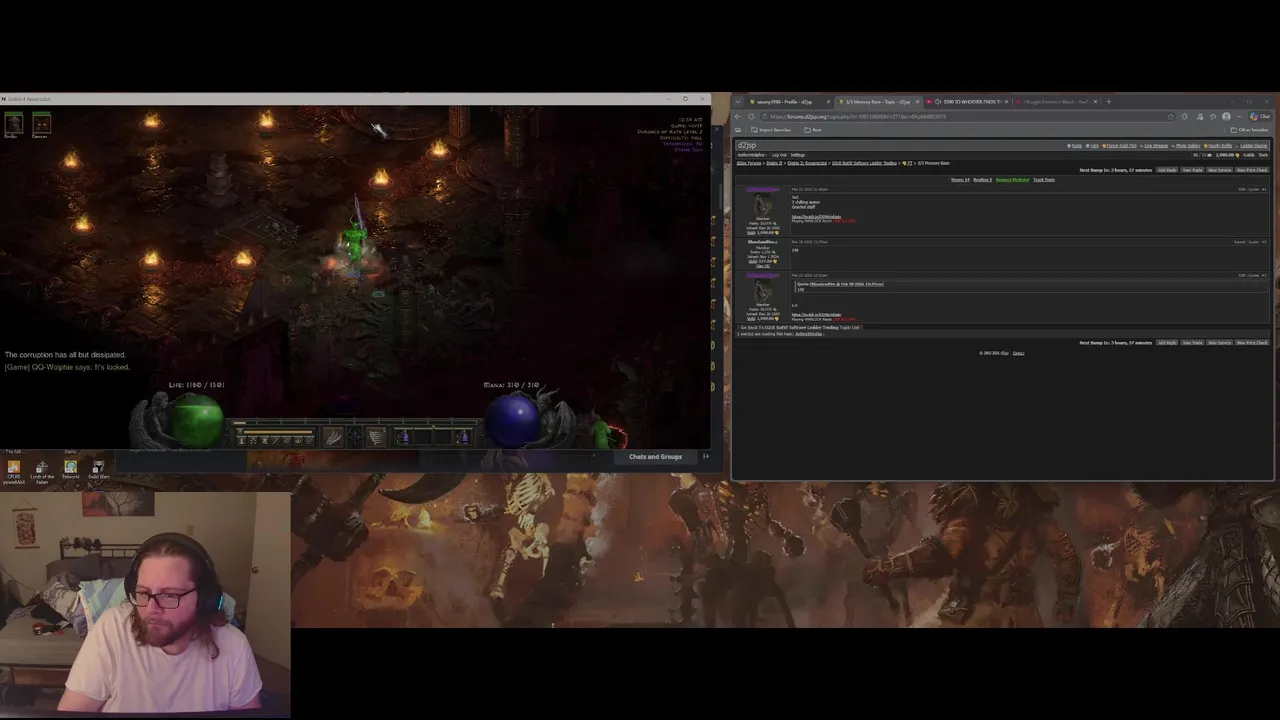Reload the d2jsp page
This screenshot has width=1280, height=720.
pyautogui.click(x=751, y=116)
